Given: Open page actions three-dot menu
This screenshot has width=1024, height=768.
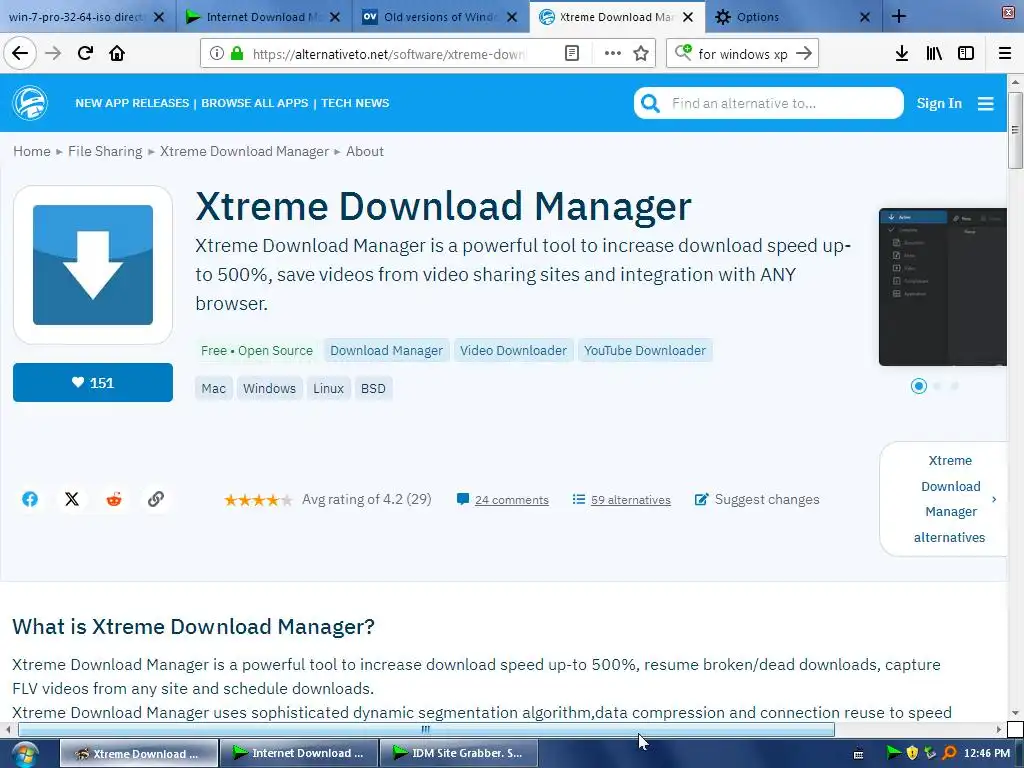Looking at the screenshot, I should (x=612, y=54).
